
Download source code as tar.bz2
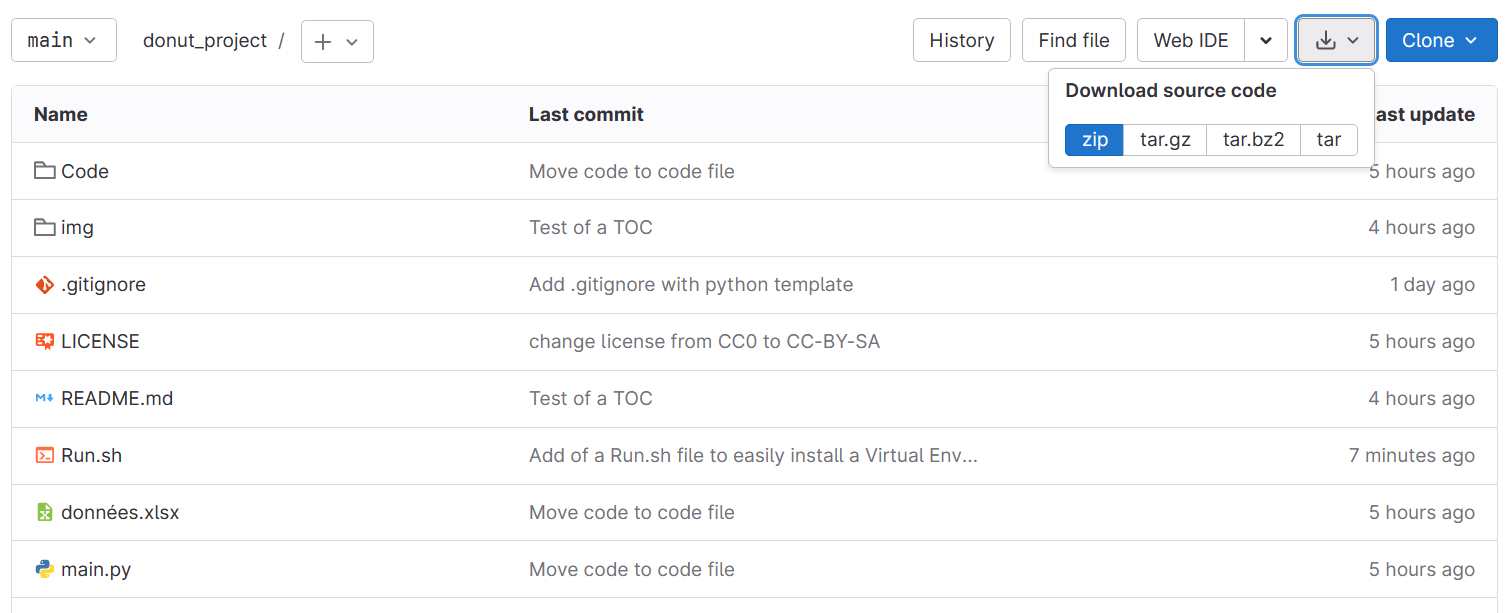click(1254, 140)
